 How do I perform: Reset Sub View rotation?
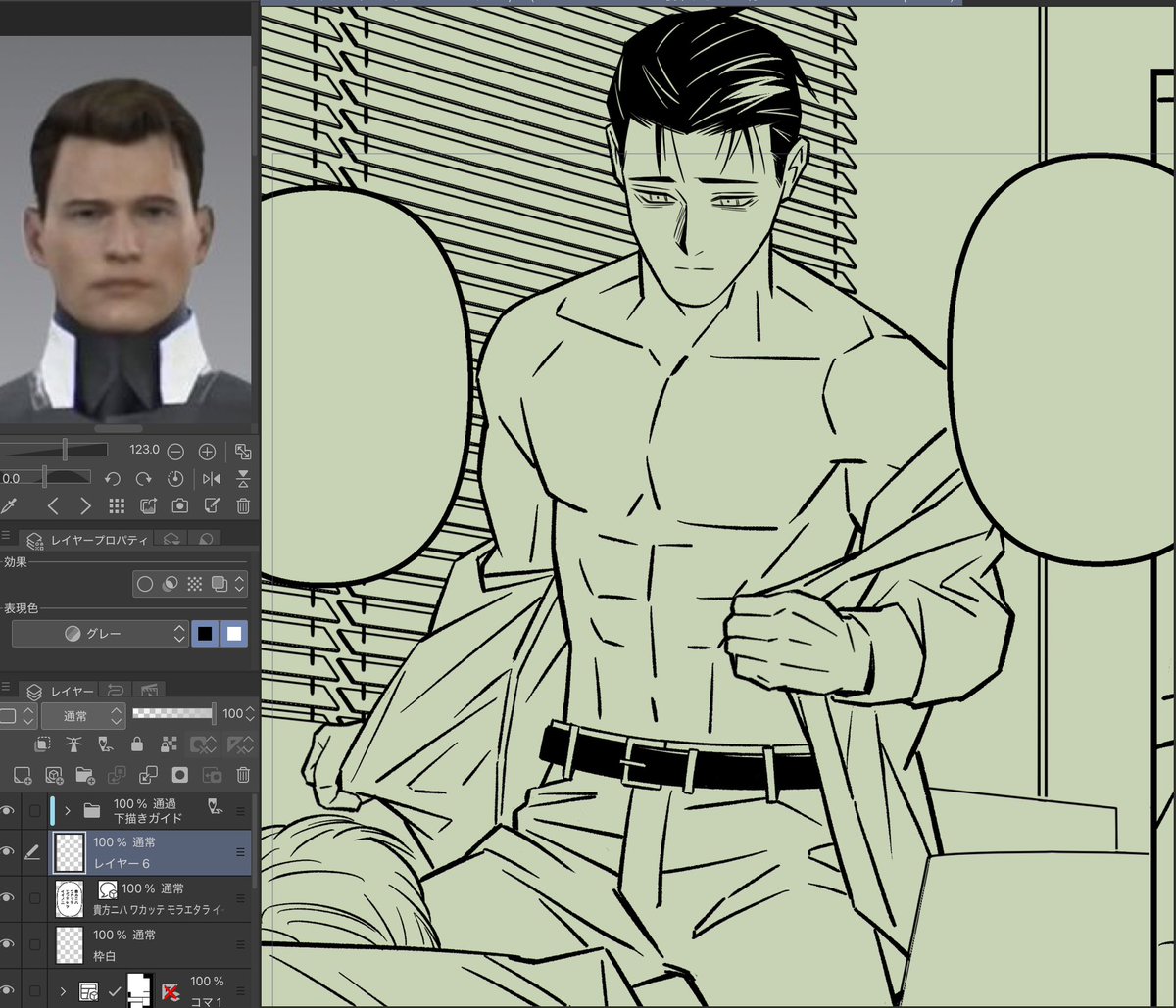(x=175, y=479)
